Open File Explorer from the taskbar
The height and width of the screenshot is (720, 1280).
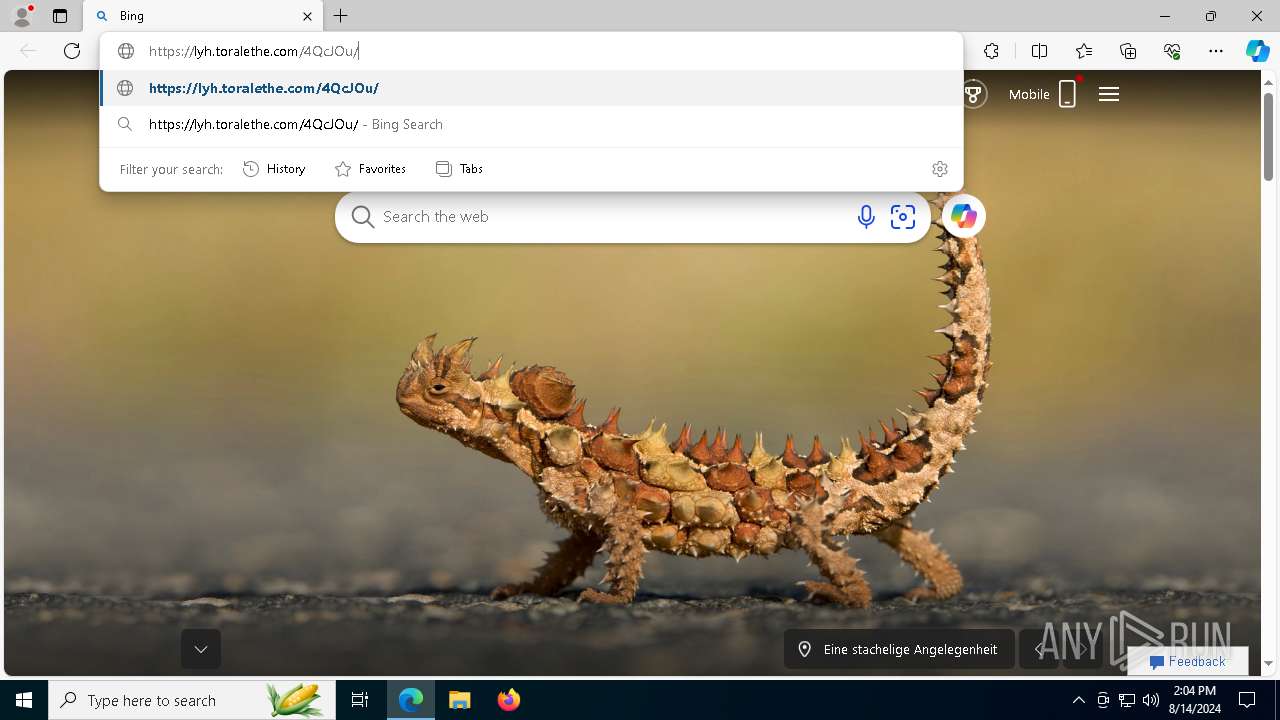(x=459, y=700)
